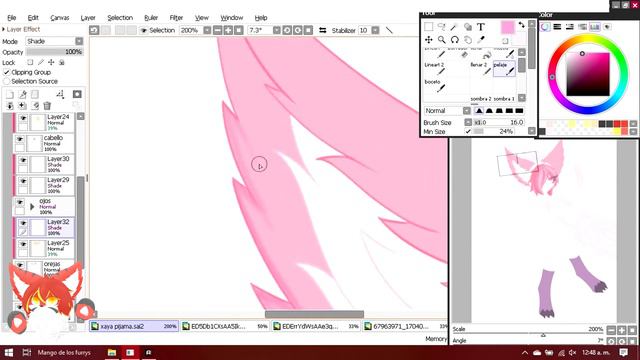Hide the Layer29 layer
The image size is (640, 360).
click(23, 181)
